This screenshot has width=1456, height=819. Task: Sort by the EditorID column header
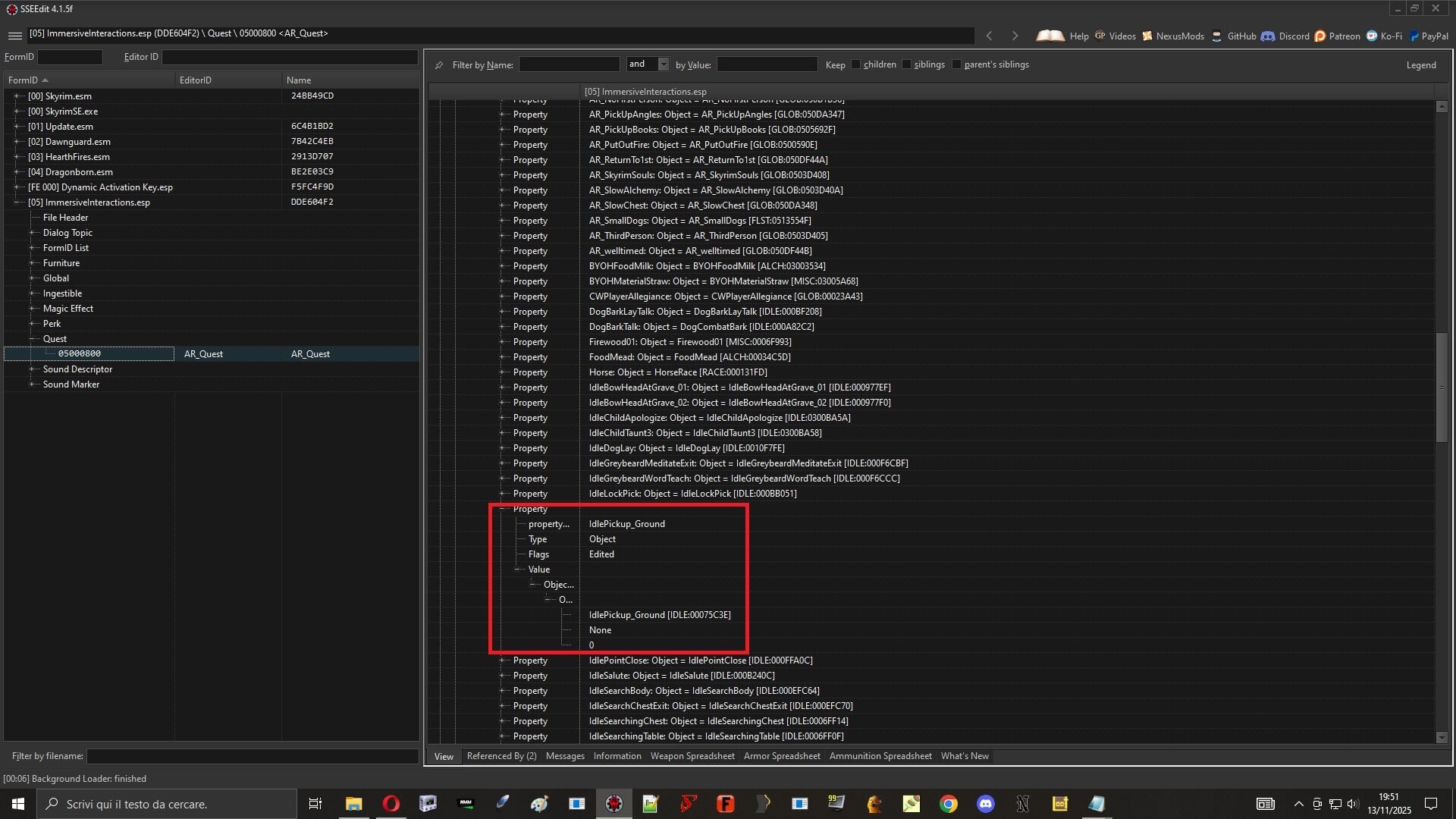pos(228,80)
